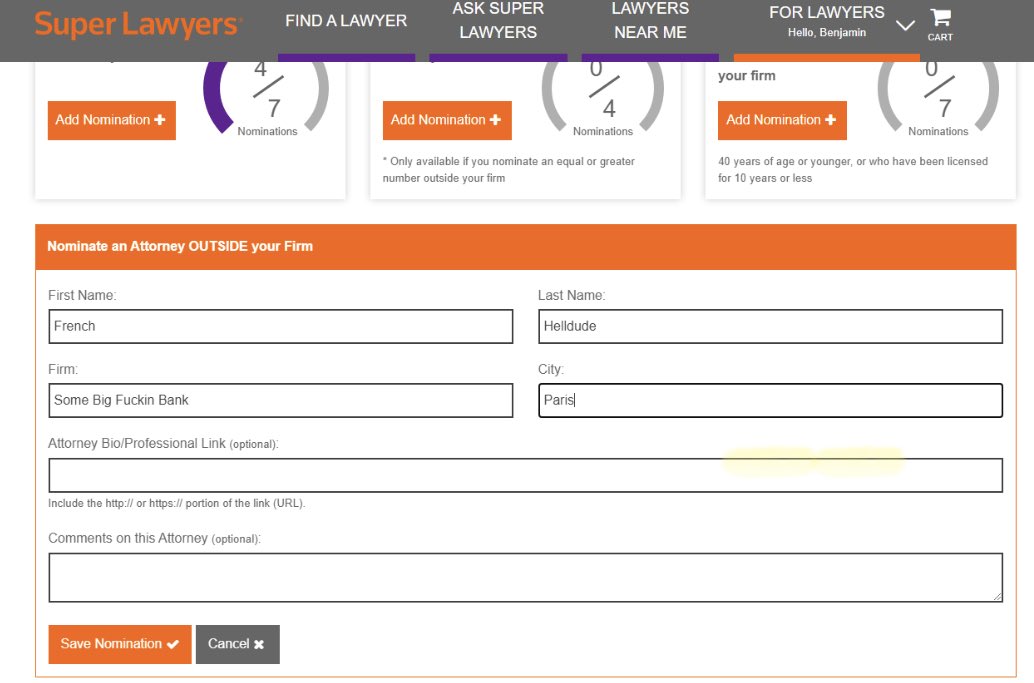Open the Find a Lawyer menu
Image resolution: width=1034 pixels, height=683 pixels.
pos(346,21)
